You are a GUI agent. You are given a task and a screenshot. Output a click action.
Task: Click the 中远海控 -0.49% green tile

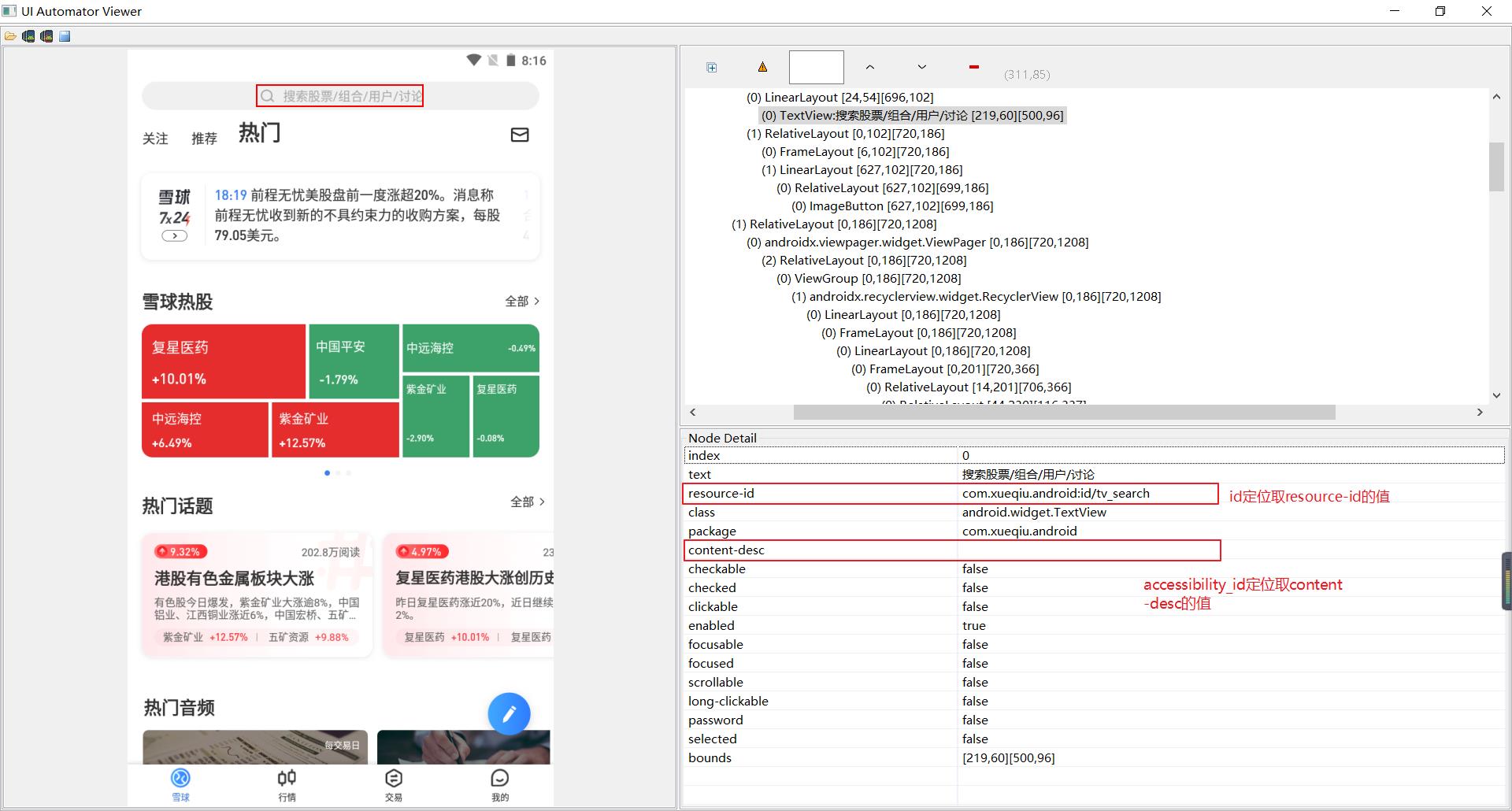tap(471, 348)
